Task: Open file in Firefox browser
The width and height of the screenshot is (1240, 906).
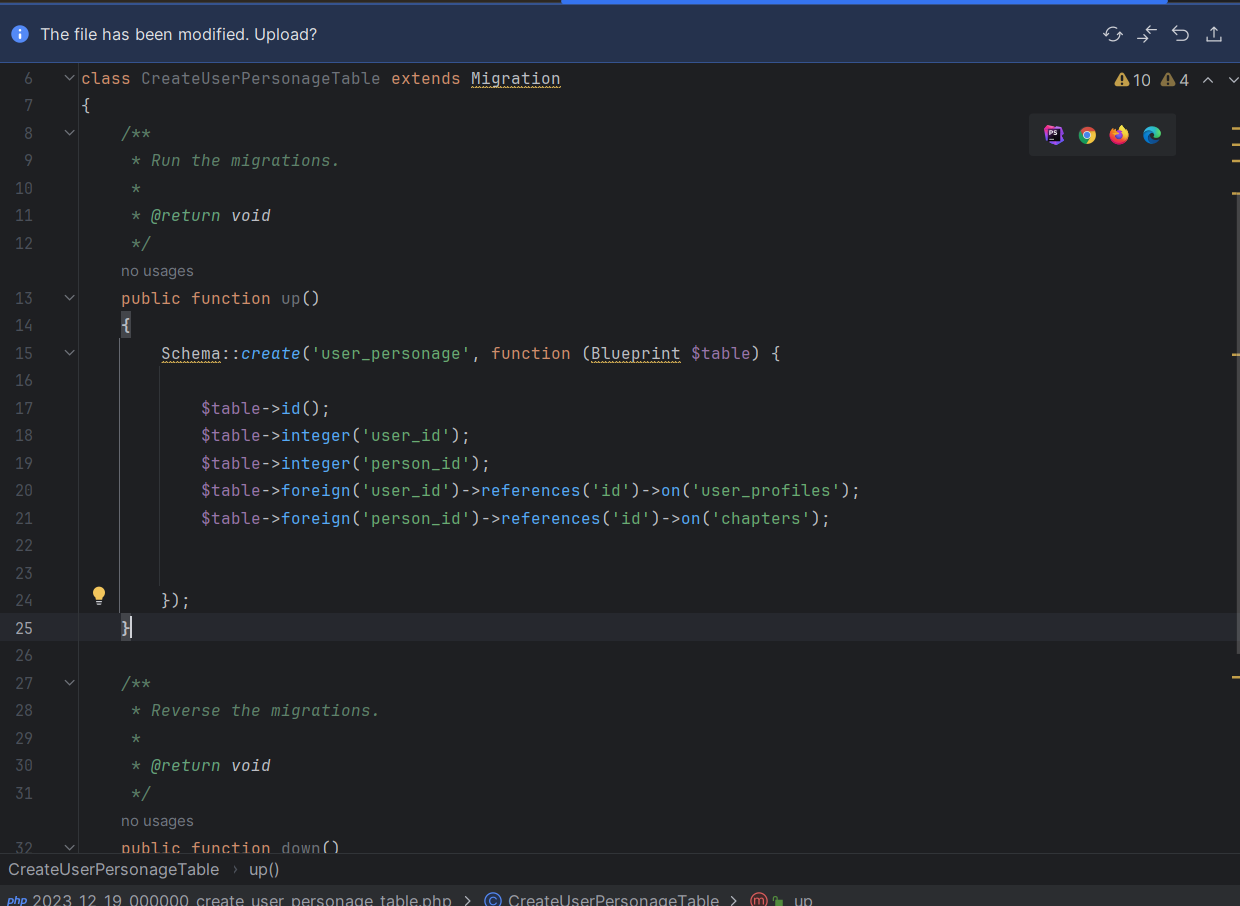Action: (1119, 135)
